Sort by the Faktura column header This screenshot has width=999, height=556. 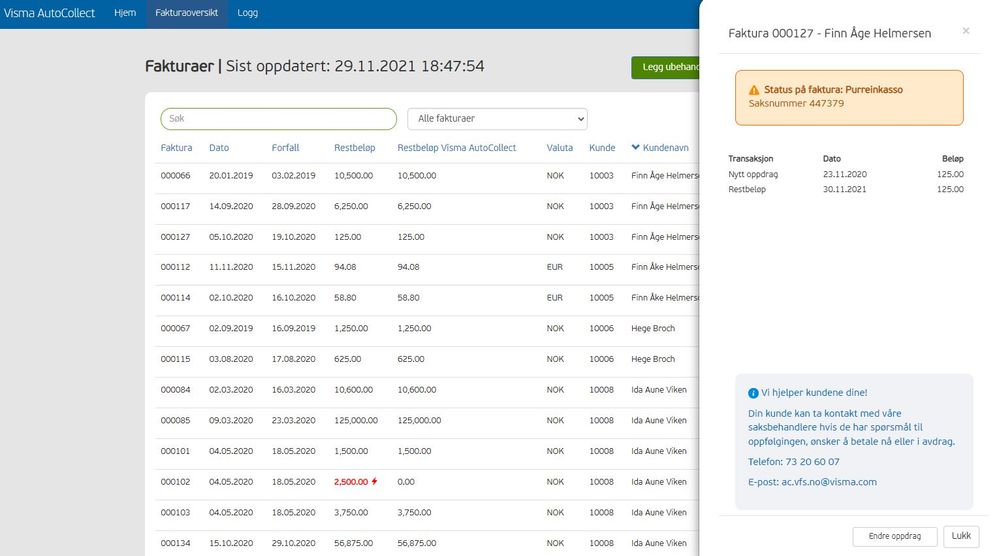(x=176, y=148)
